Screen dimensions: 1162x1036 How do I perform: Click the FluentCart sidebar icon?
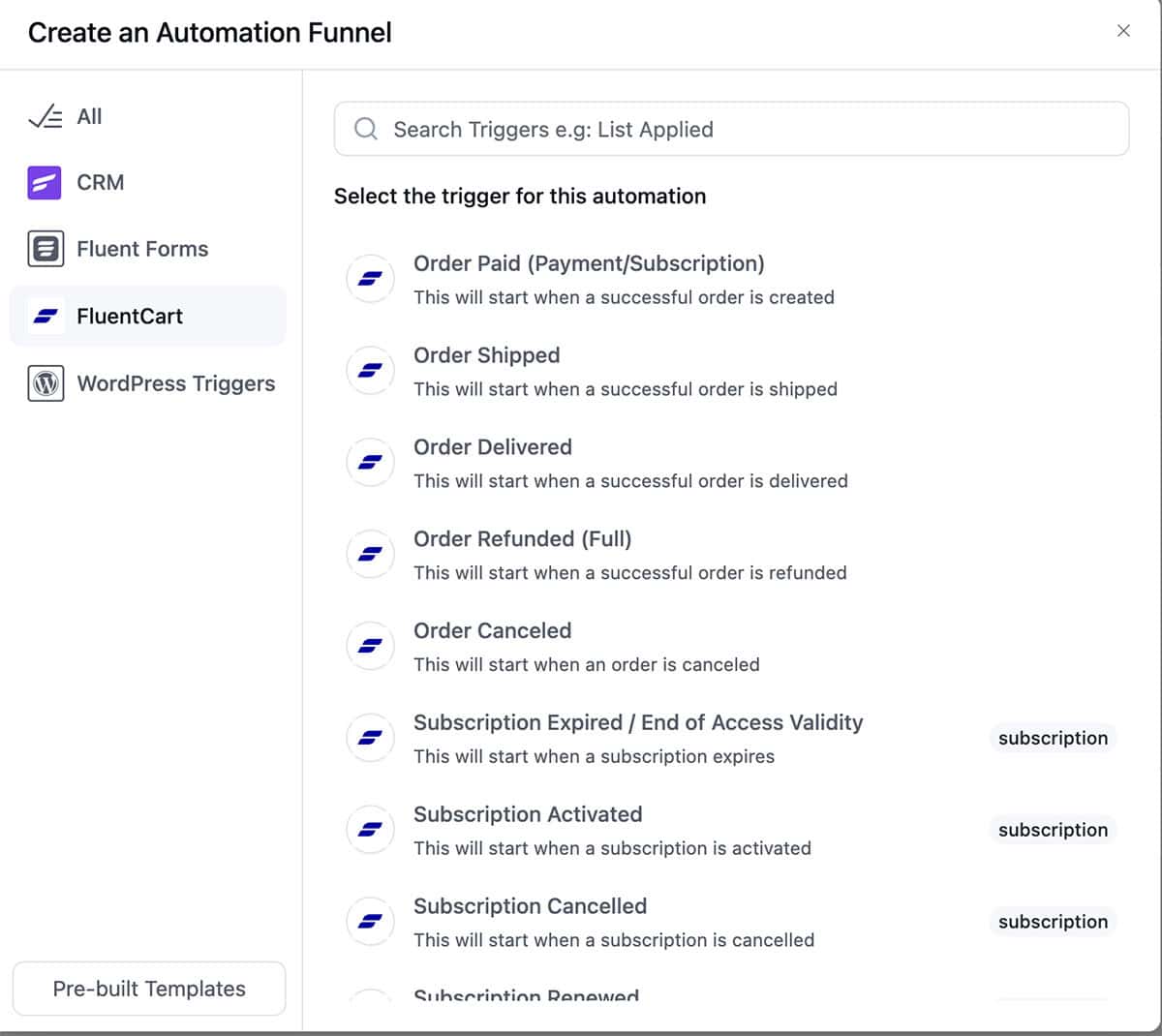[46, 317]
